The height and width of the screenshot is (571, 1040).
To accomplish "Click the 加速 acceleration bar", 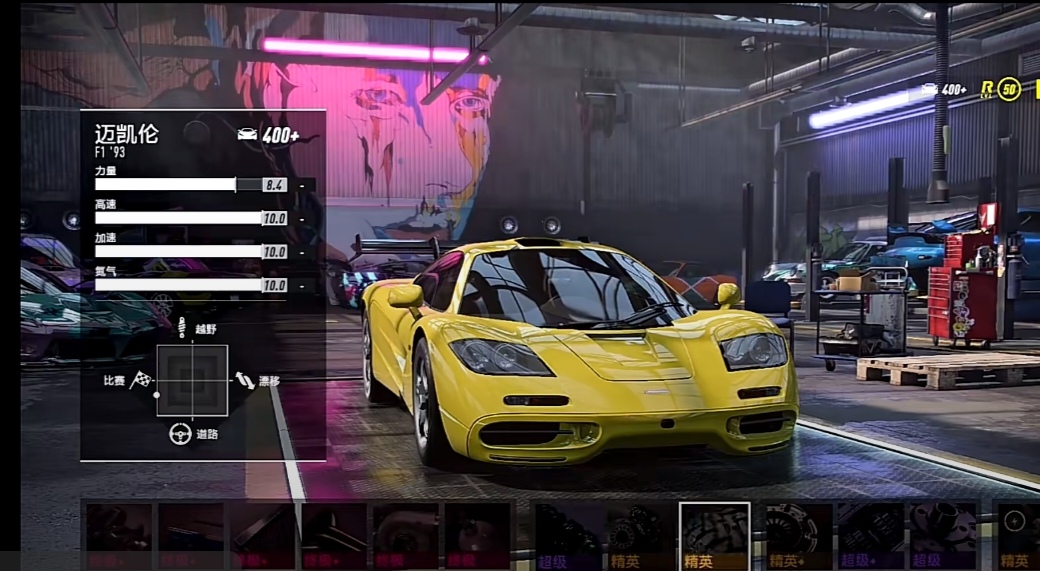I will coord(191,252).
